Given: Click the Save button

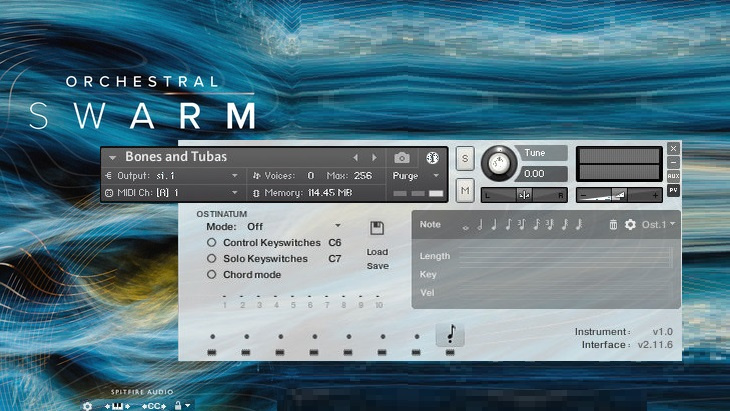Looking at the screenshot, I should [377, 266].
